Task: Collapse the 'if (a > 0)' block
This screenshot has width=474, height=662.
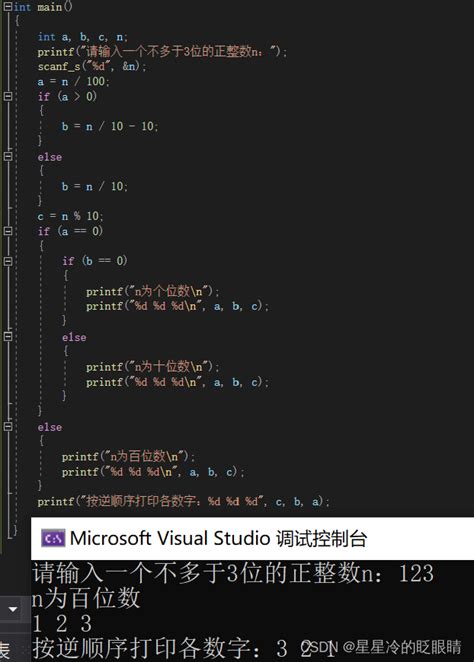Action: coord(8,96)
